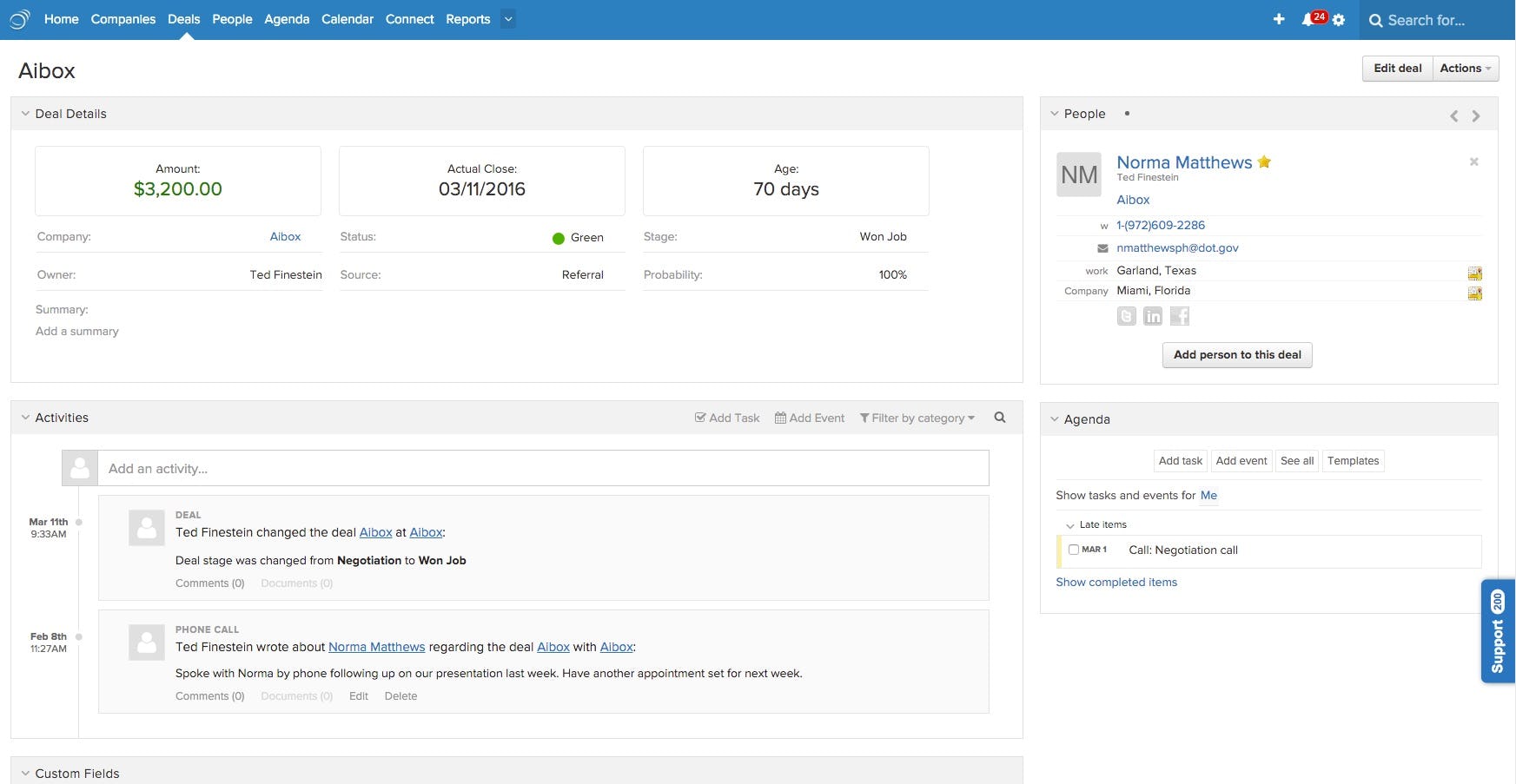Click the Twitter icon for Norma Matthews
This screenshot has width=1516, height=784.
coord(1126,316)
